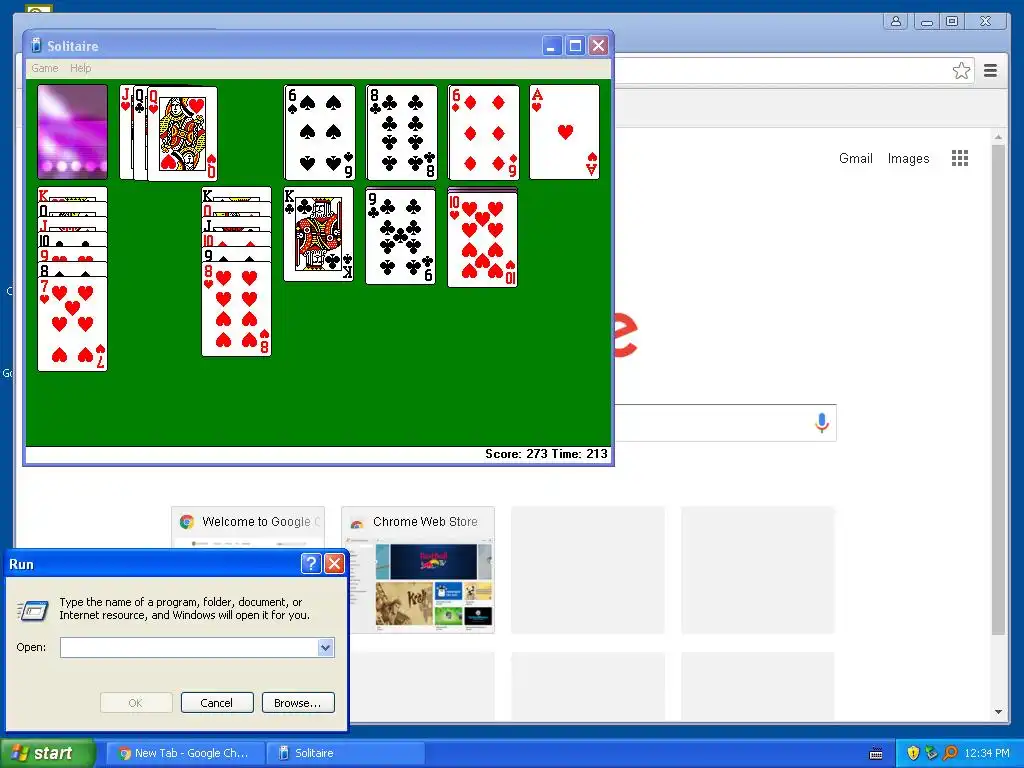Bookmark page with Chrome star icon

coord(961,71)
